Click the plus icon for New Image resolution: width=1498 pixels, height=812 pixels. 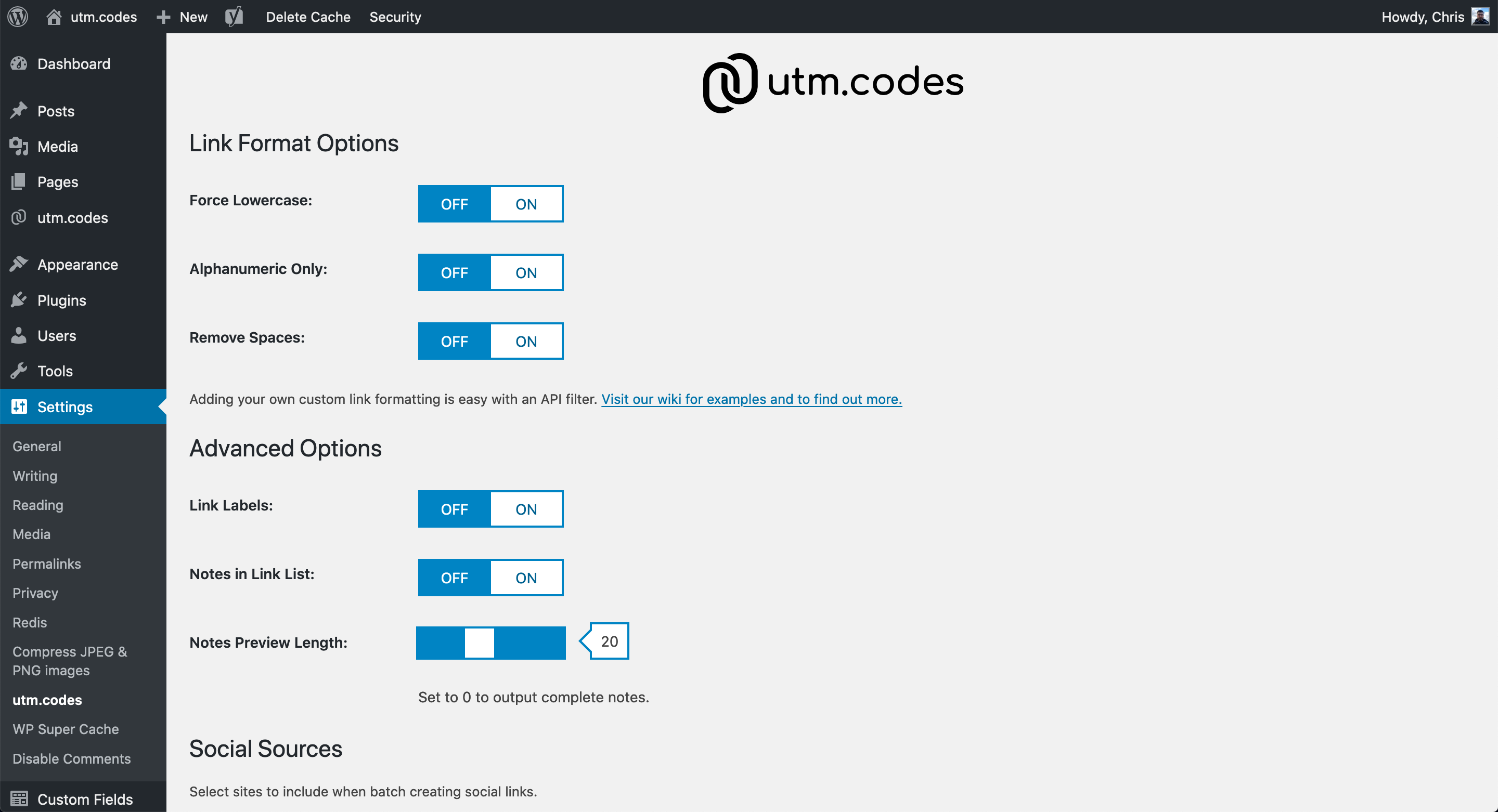(163, 17)
